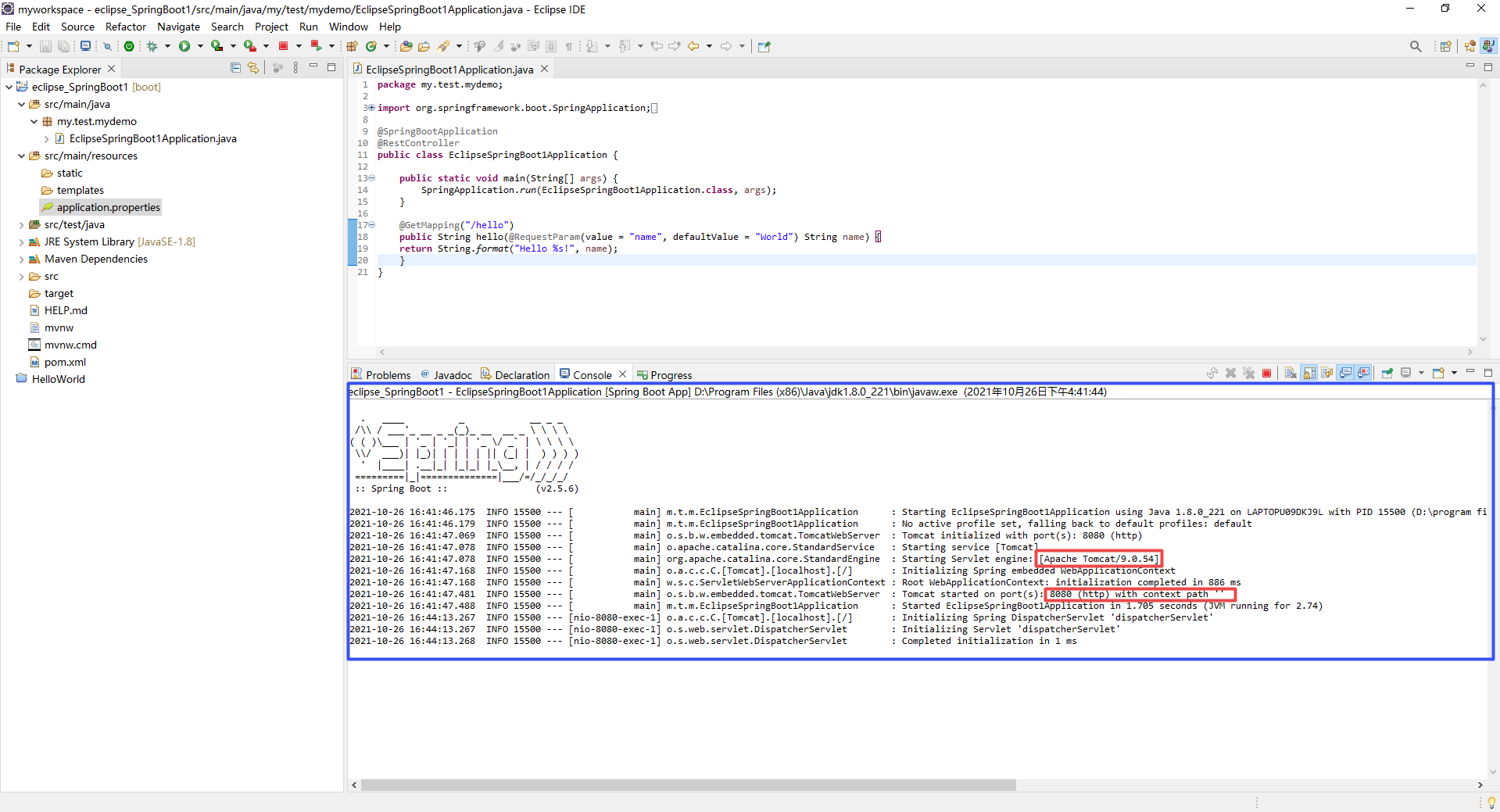The image size is (1500, 812).
Task: Click the magnifier Quick Access icon
Action: pyautogui.click(x=1416, y=46)
